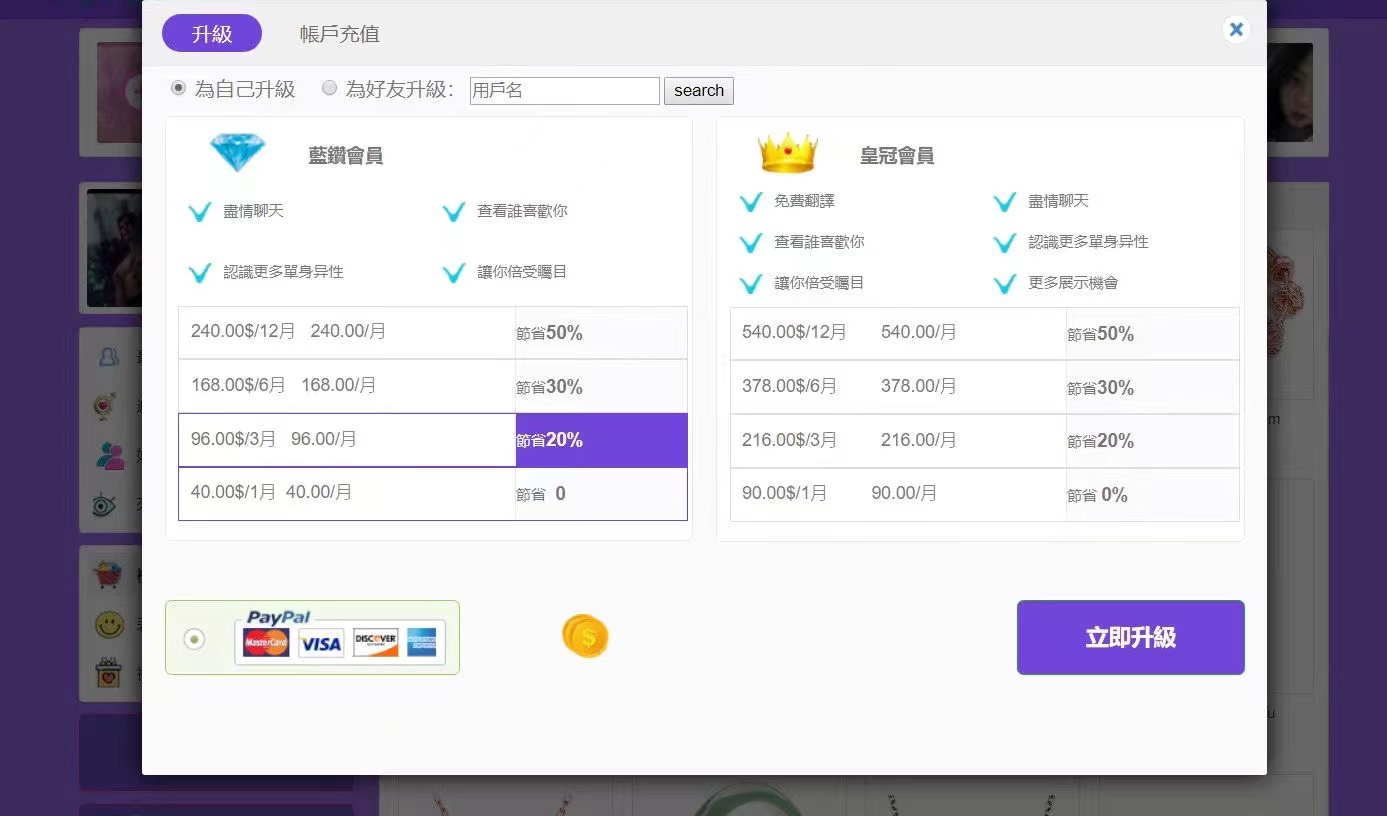This screenshot has width=1387, height=816.
Task: Click the smiley face icon in background sidebar
Action: coord(109,625)
